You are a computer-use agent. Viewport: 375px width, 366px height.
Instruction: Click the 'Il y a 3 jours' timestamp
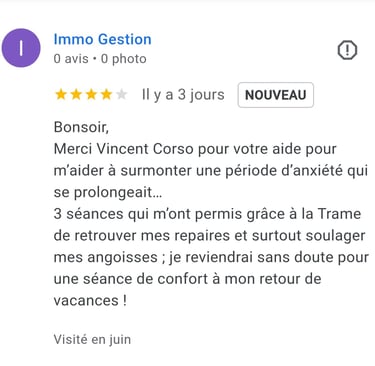(x=183, y=95)
